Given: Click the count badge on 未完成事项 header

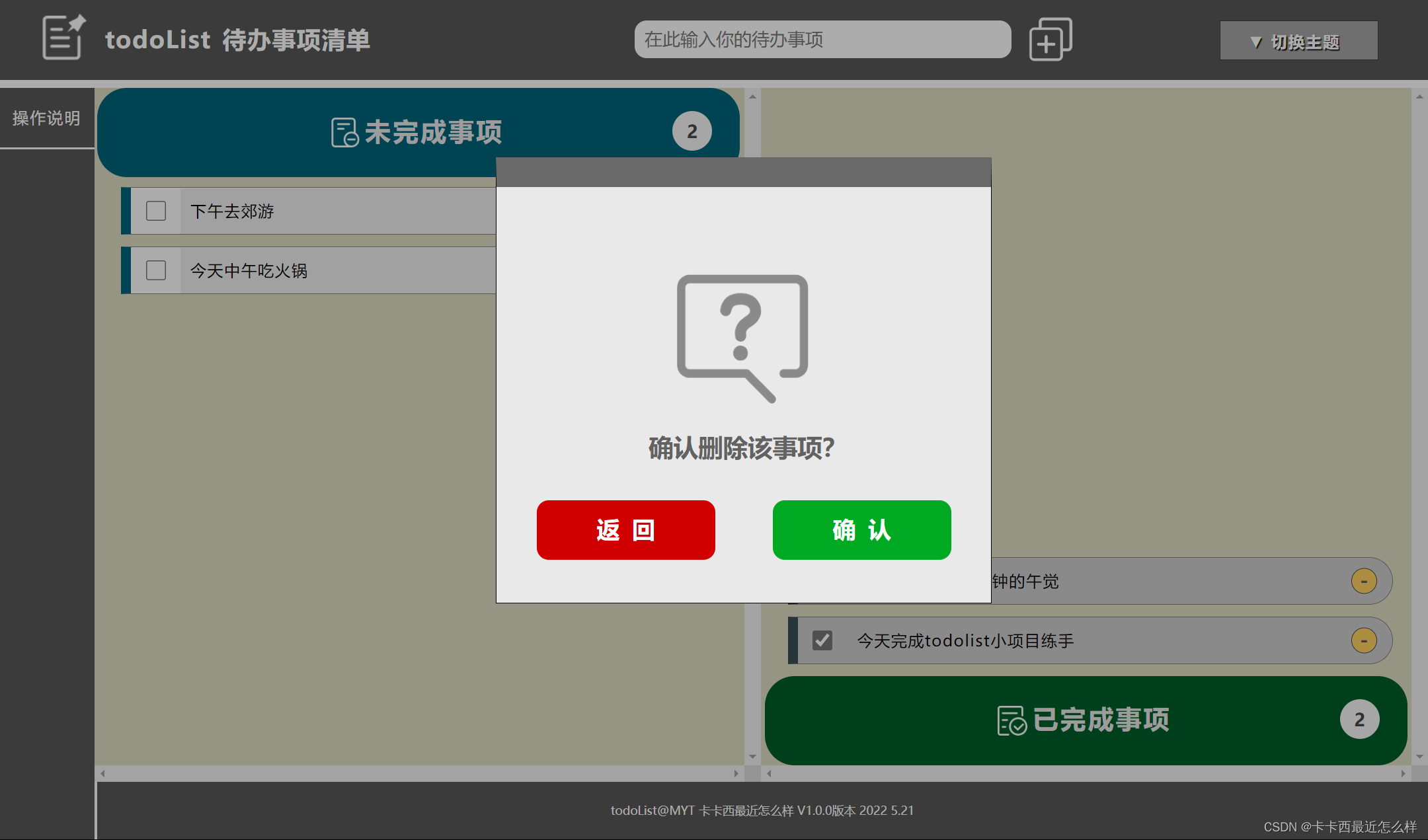Looking at the screenshot, I should coord(692,131).
